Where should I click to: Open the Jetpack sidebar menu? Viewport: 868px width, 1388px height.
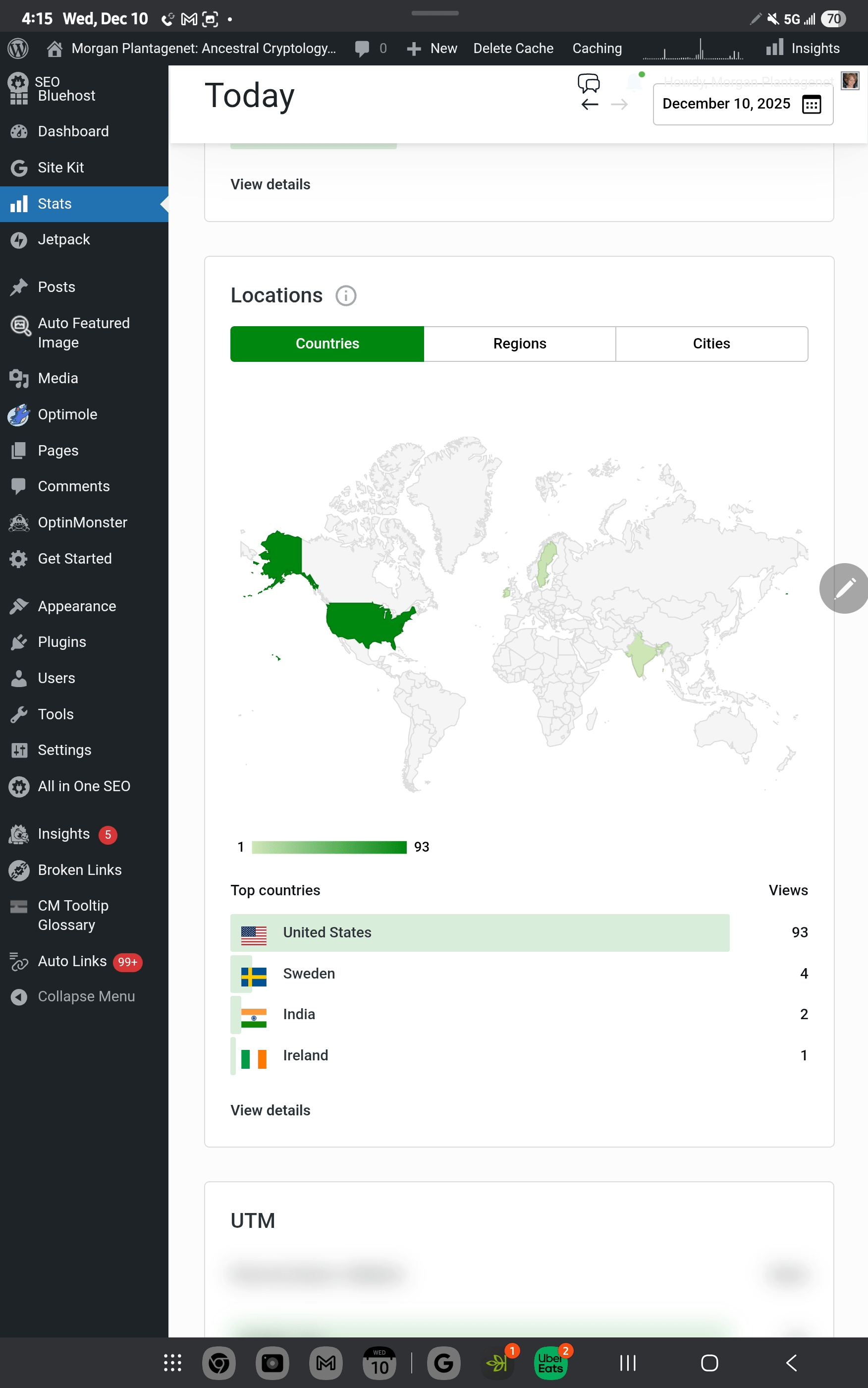tap(64, 239)
